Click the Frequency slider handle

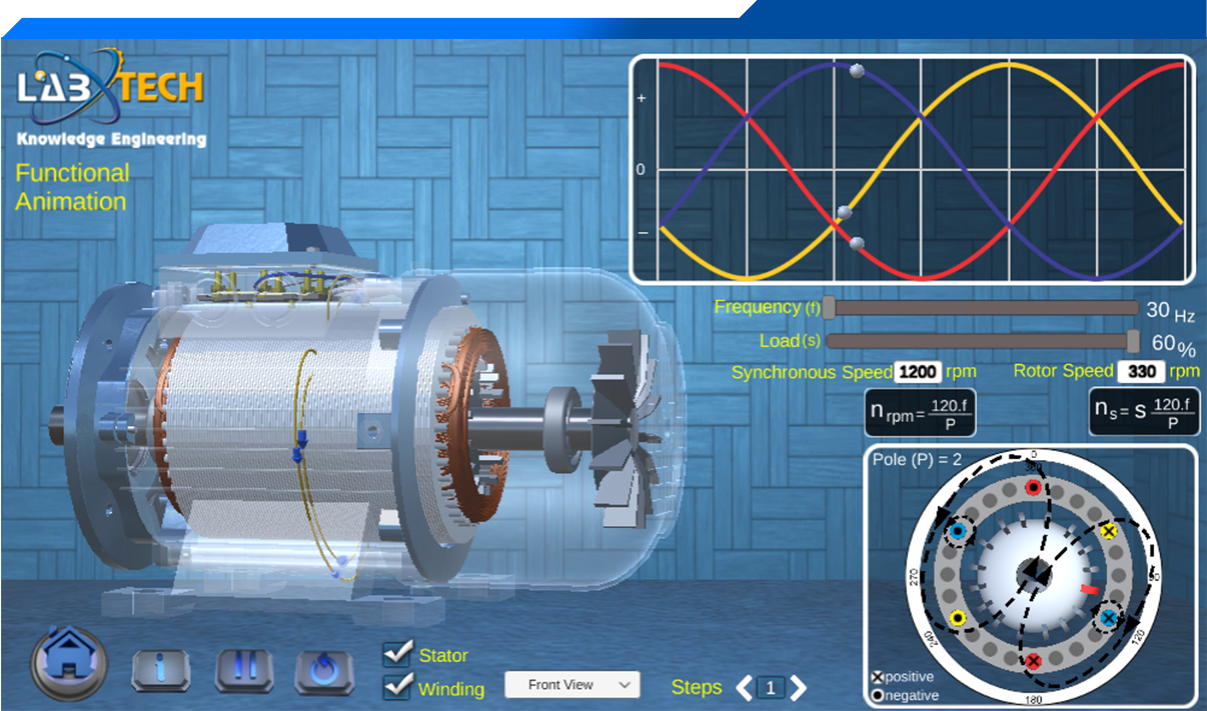pyautogui.click(x=828, y=308)
